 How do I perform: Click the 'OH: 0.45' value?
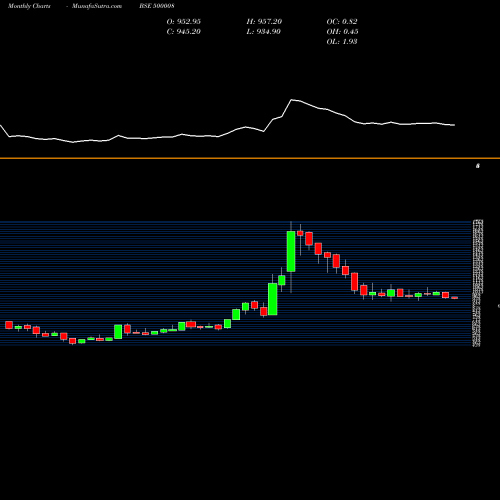pos(342,31)
